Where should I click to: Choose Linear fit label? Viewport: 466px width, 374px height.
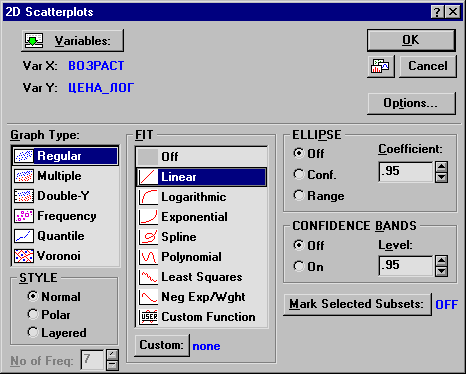coord(179,177)
